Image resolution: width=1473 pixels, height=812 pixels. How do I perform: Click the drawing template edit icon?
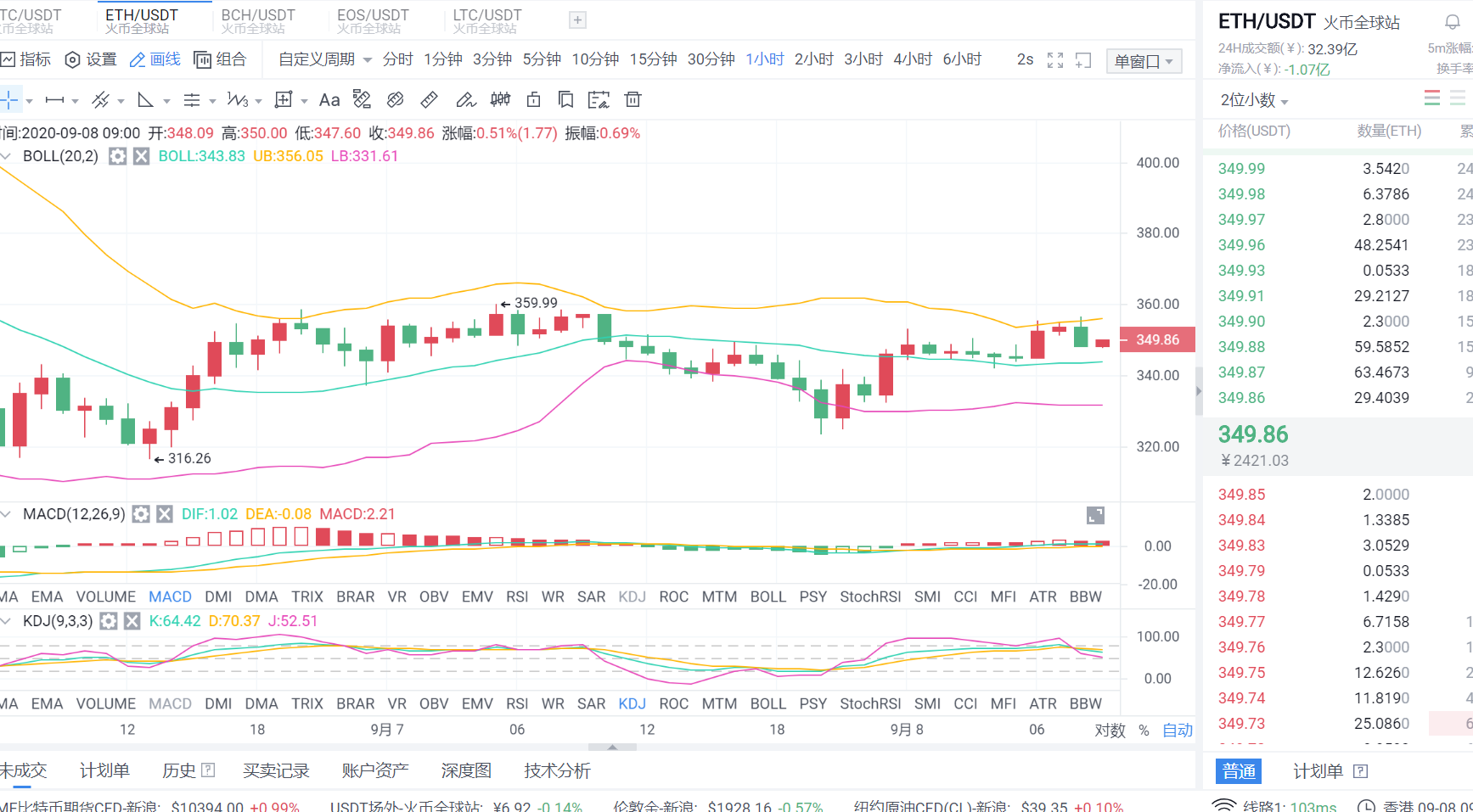(599, 100)
